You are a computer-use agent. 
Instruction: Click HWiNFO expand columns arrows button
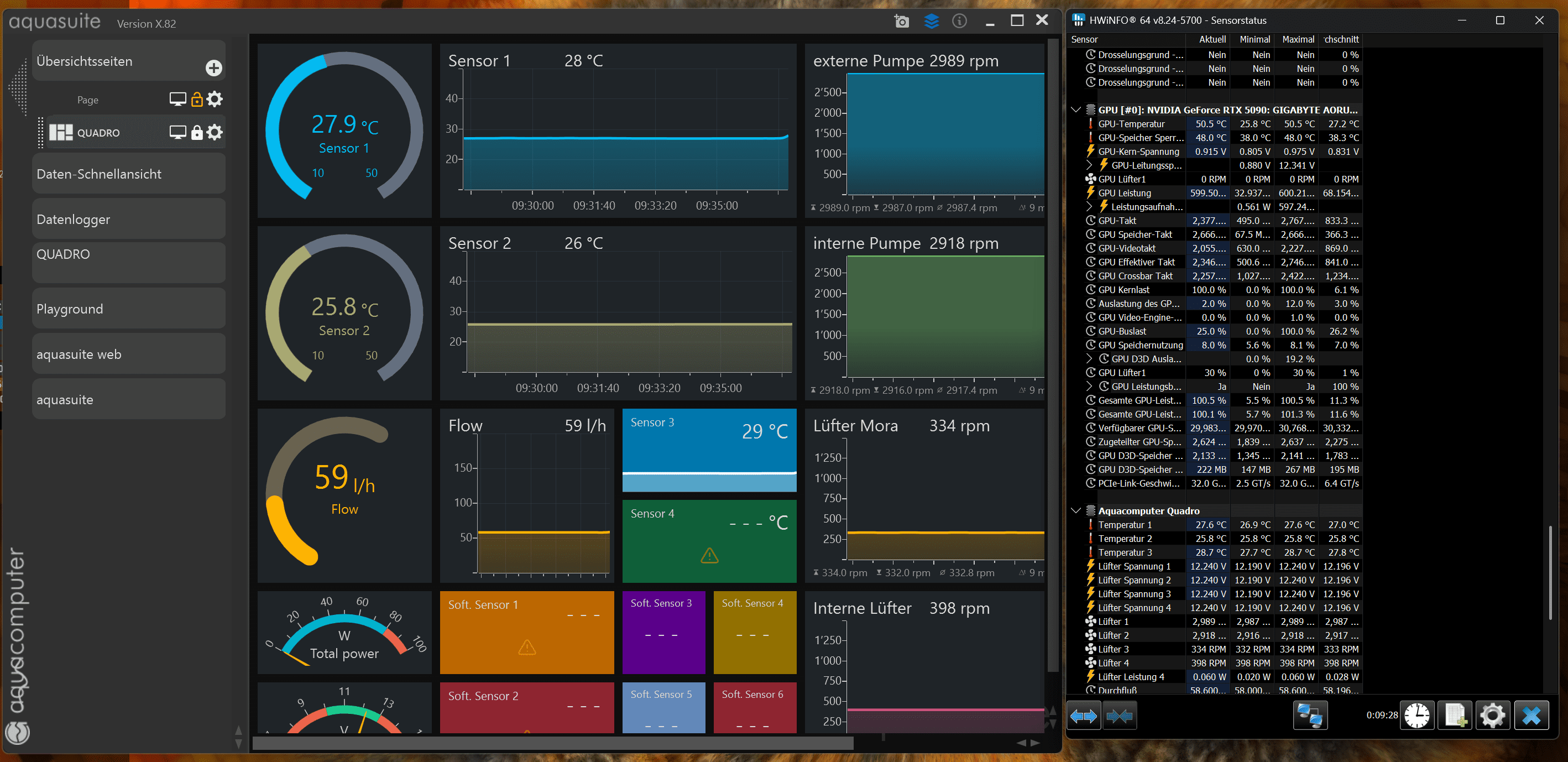click(x=1084, y=716)
